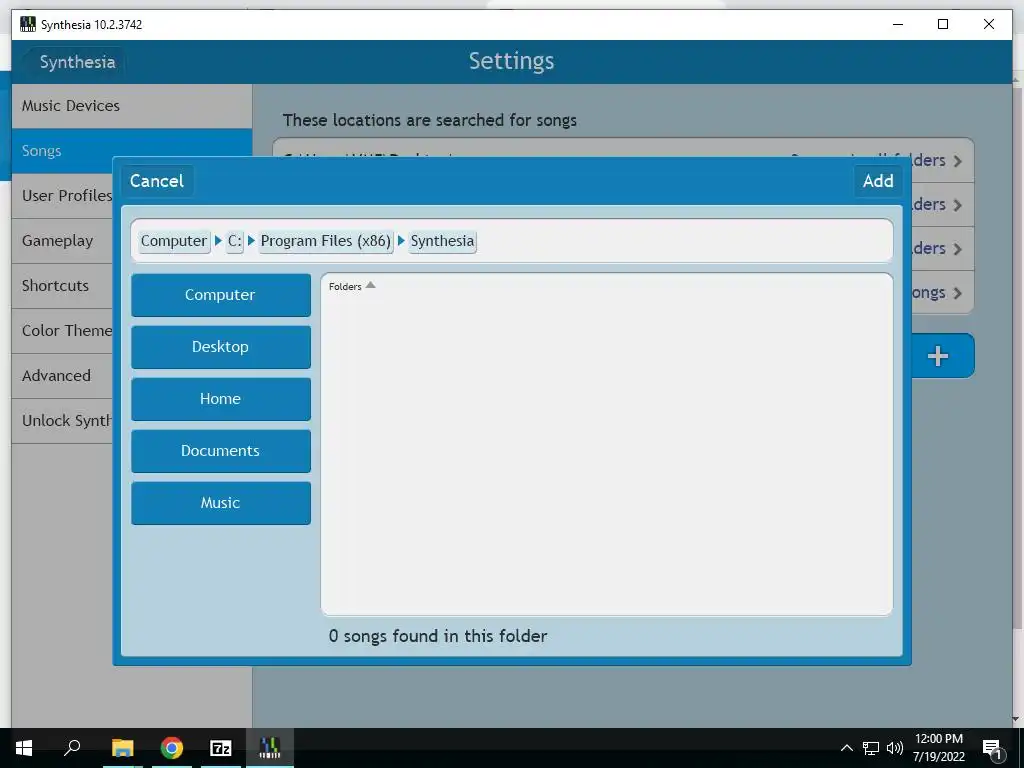
Task: Open the volume tray icon
Action: 895,748
